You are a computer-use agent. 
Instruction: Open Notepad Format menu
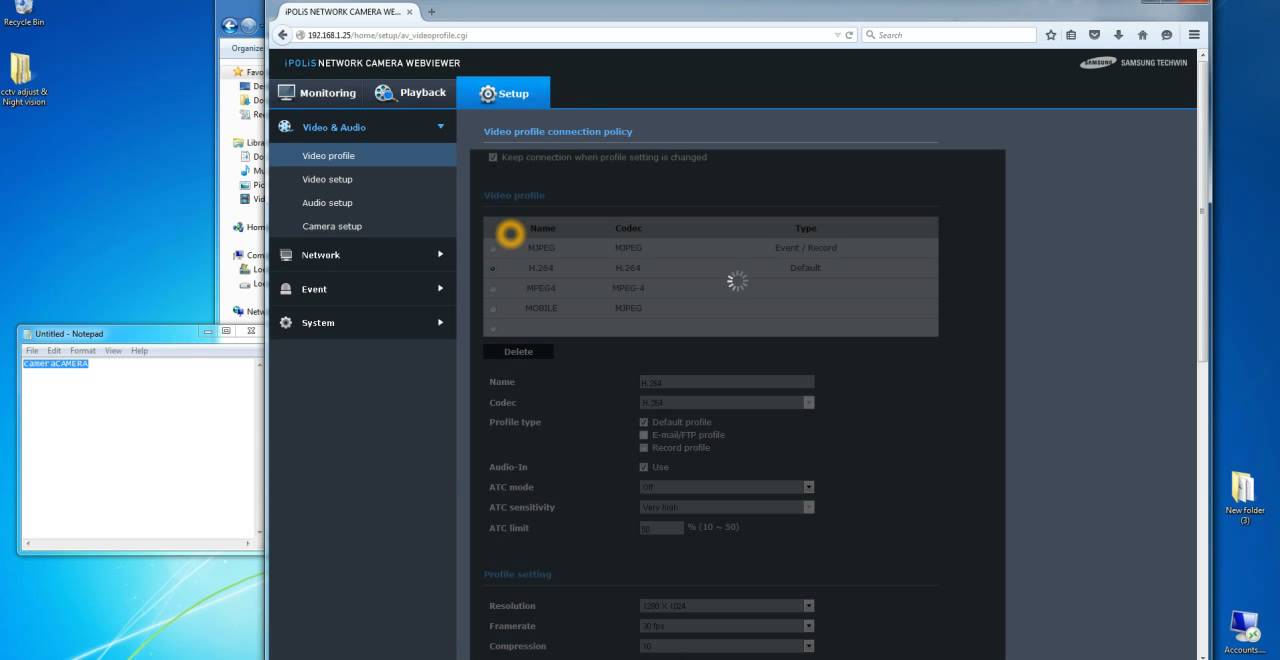(x=83, y=351)
